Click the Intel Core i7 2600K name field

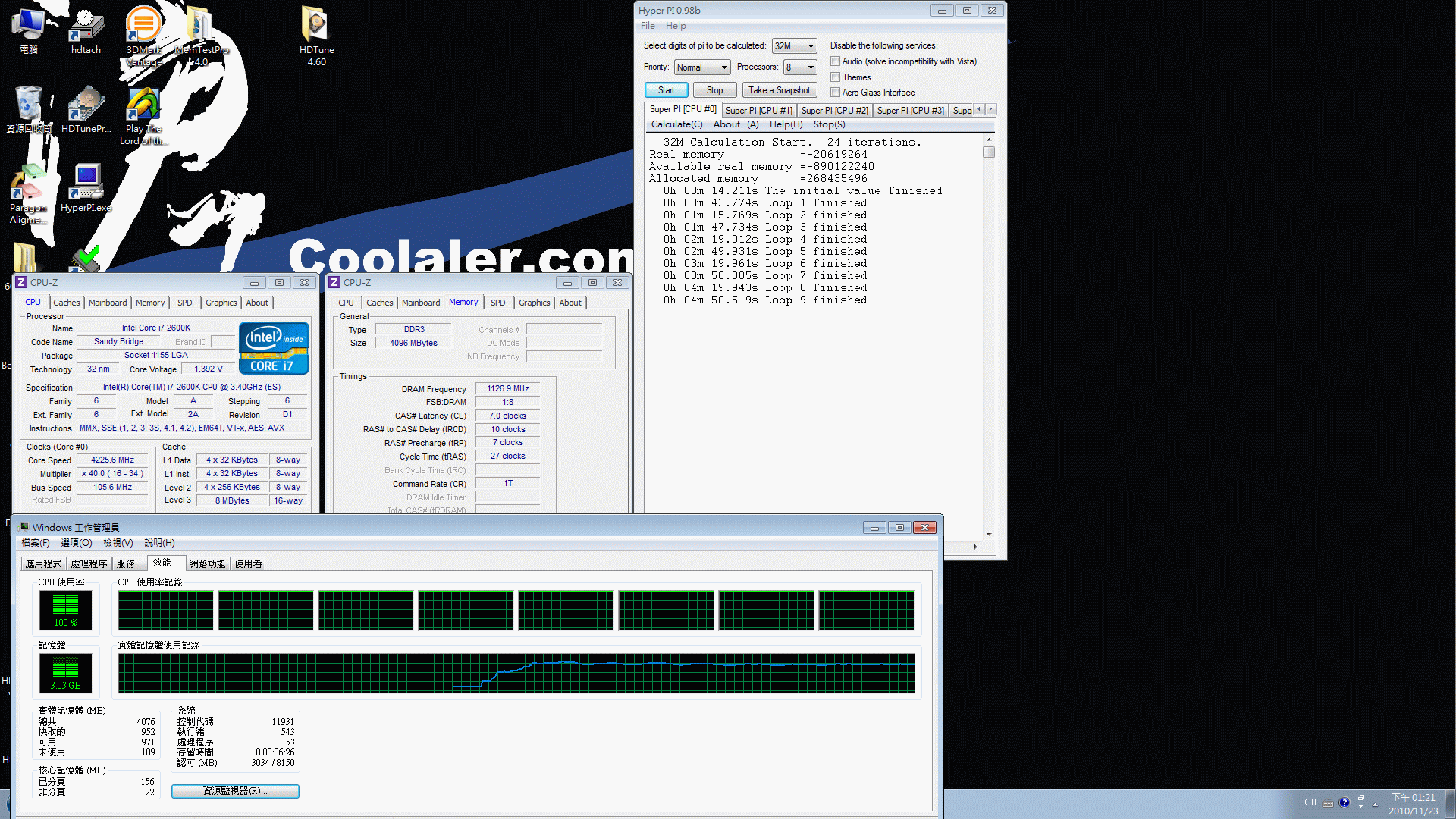(155, 328)
